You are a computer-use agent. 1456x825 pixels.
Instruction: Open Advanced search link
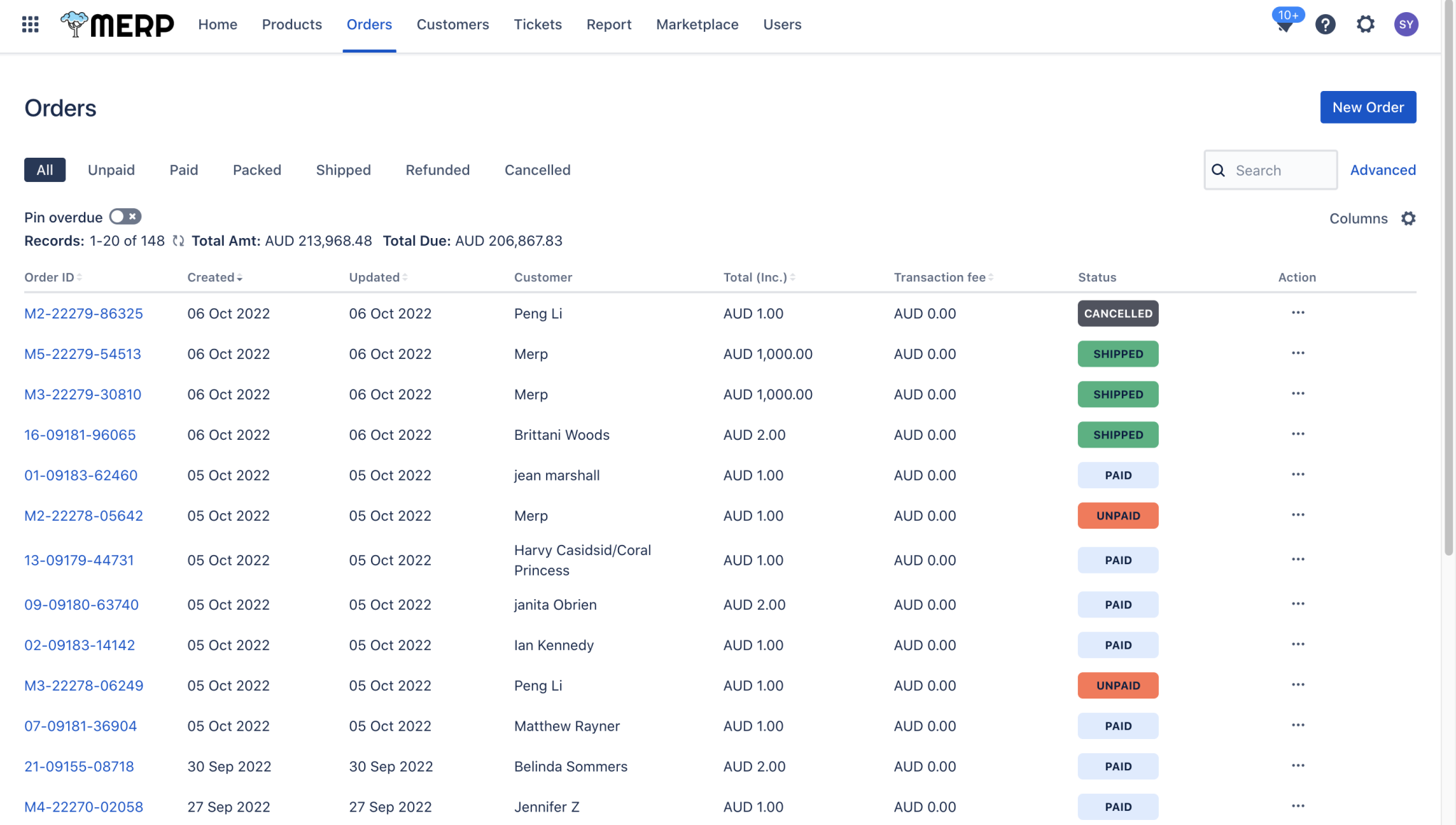tap(1383, 170)
